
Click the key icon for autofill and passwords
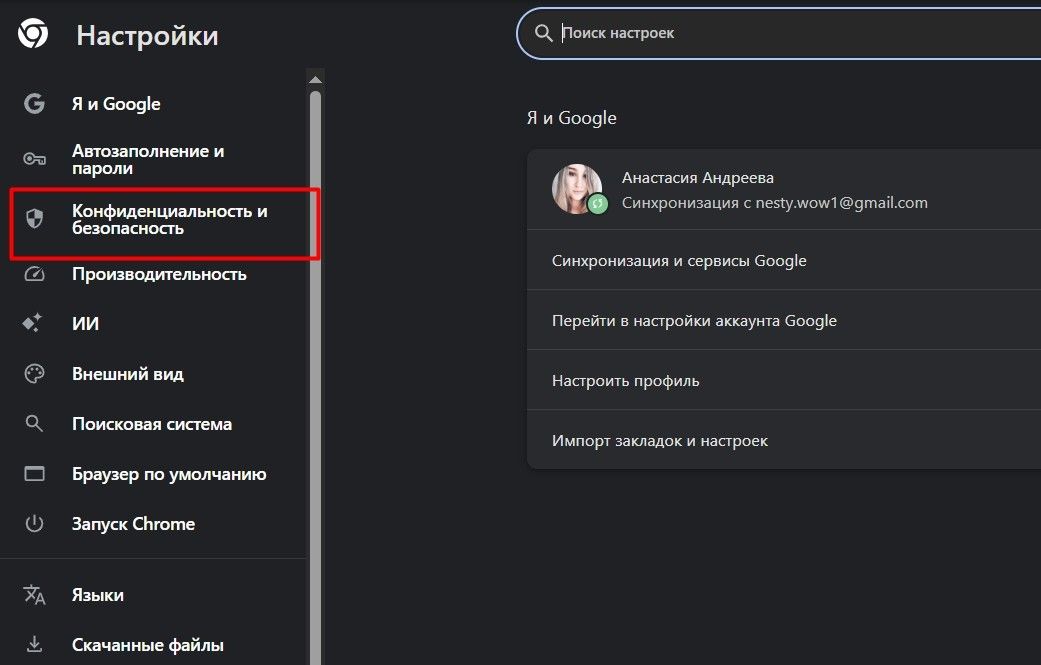pyautogui.click(x=35, y=159)
